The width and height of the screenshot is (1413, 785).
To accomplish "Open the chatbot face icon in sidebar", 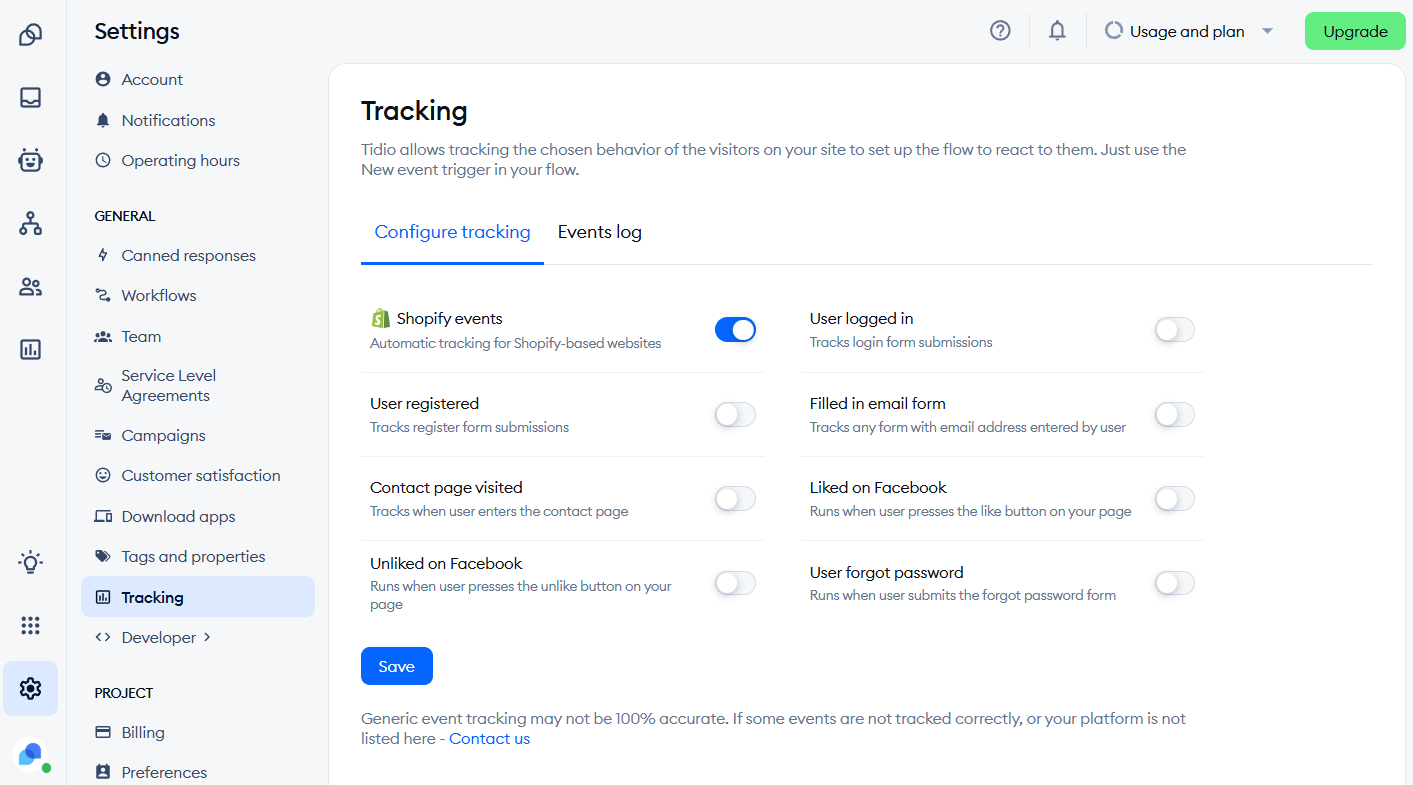I will (x=30, y=160).
